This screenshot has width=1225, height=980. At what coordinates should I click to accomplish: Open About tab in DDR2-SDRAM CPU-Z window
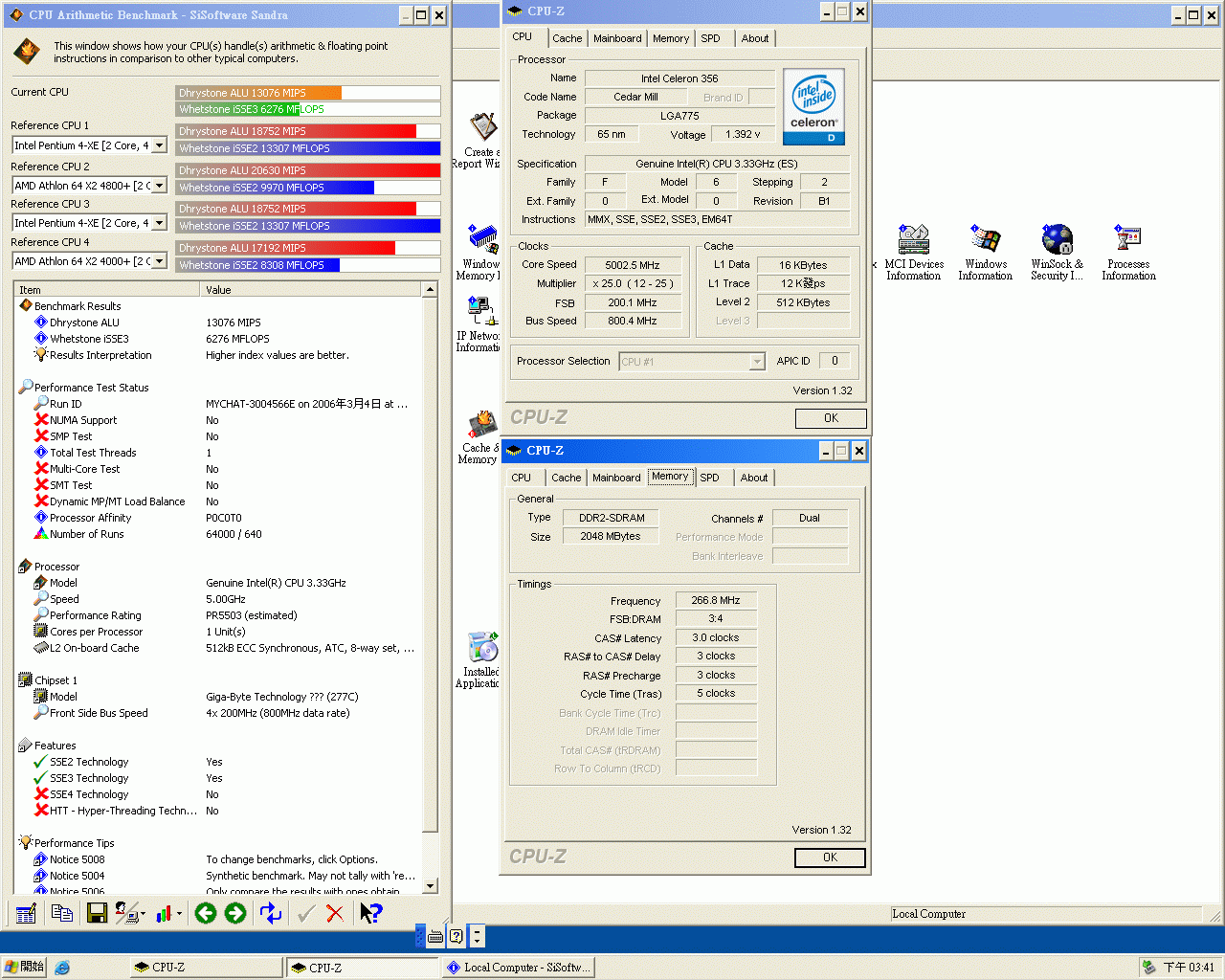(x=754, y=478)
